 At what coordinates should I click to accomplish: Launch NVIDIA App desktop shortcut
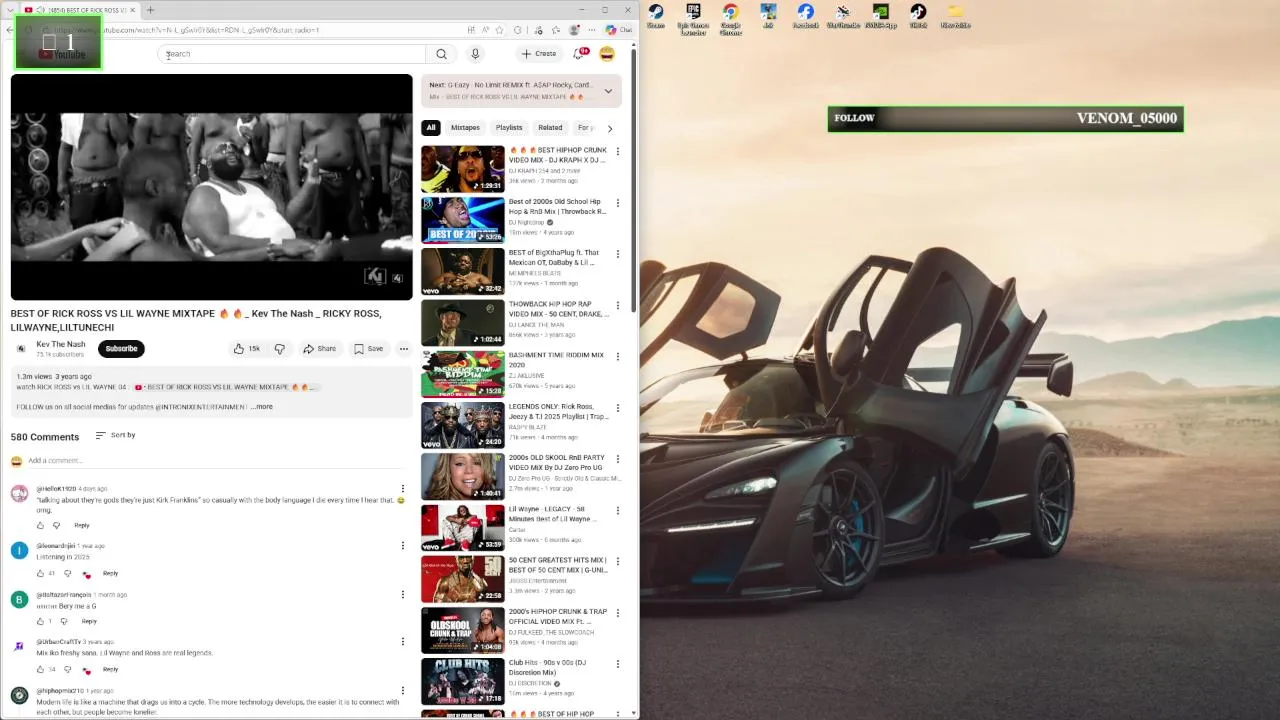(881, 16)
